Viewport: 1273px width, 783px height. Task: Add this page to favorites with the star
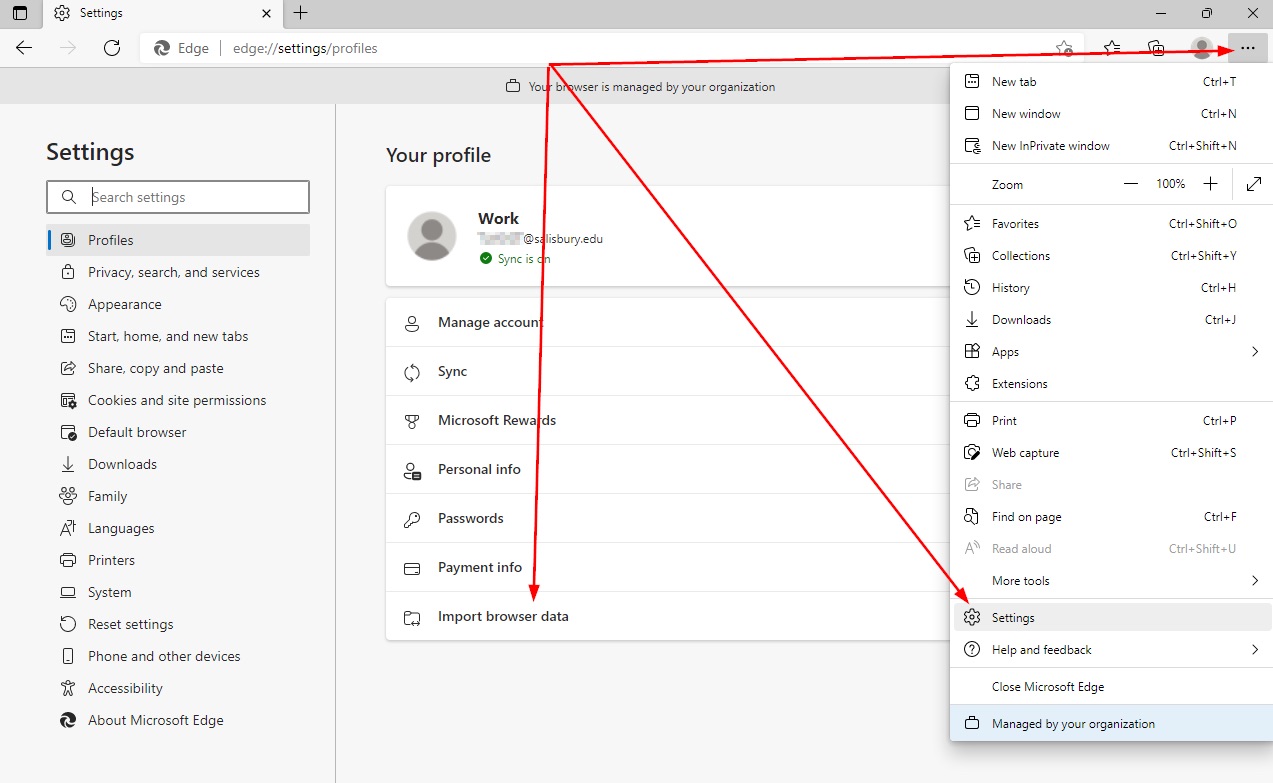1063,47
